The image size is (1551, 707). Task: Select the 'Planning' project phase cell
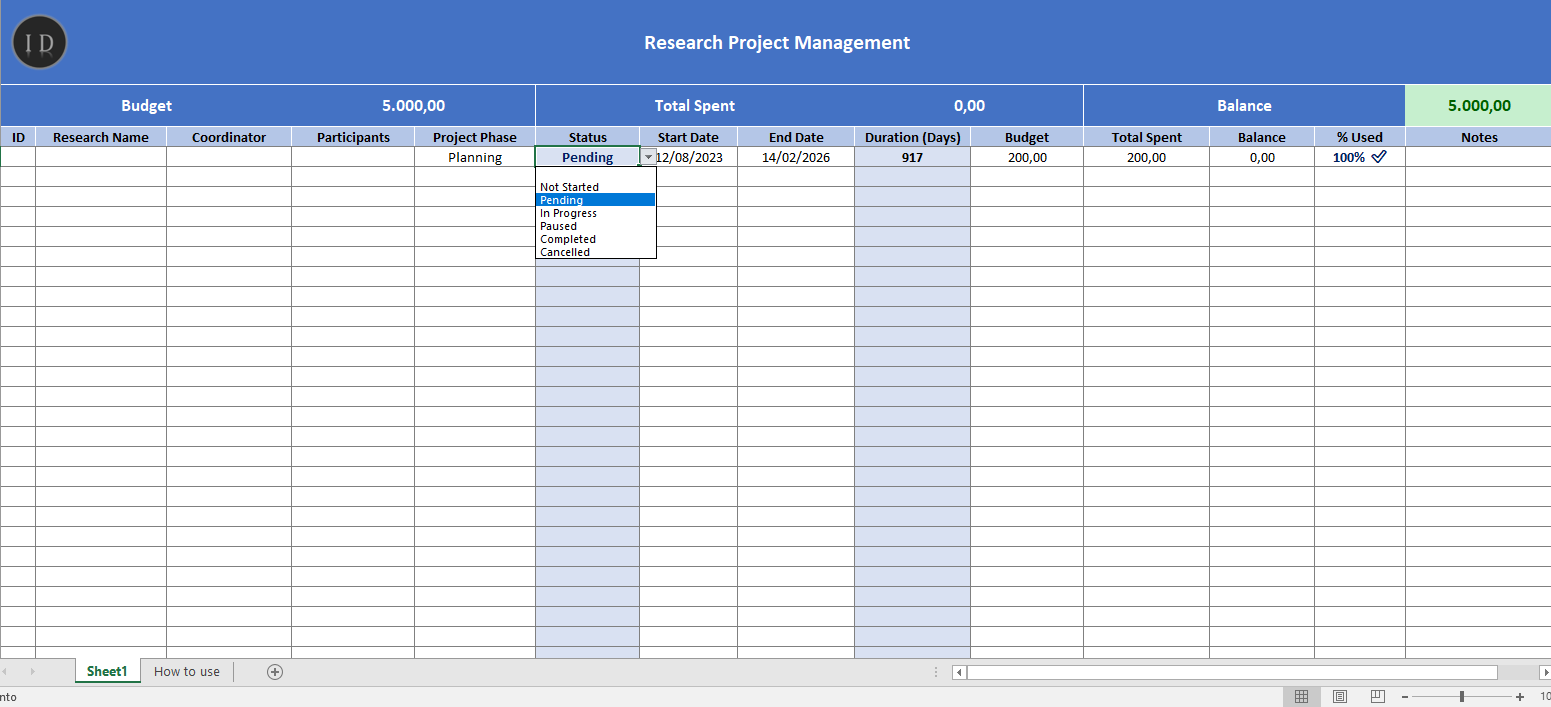pos(475,157)
